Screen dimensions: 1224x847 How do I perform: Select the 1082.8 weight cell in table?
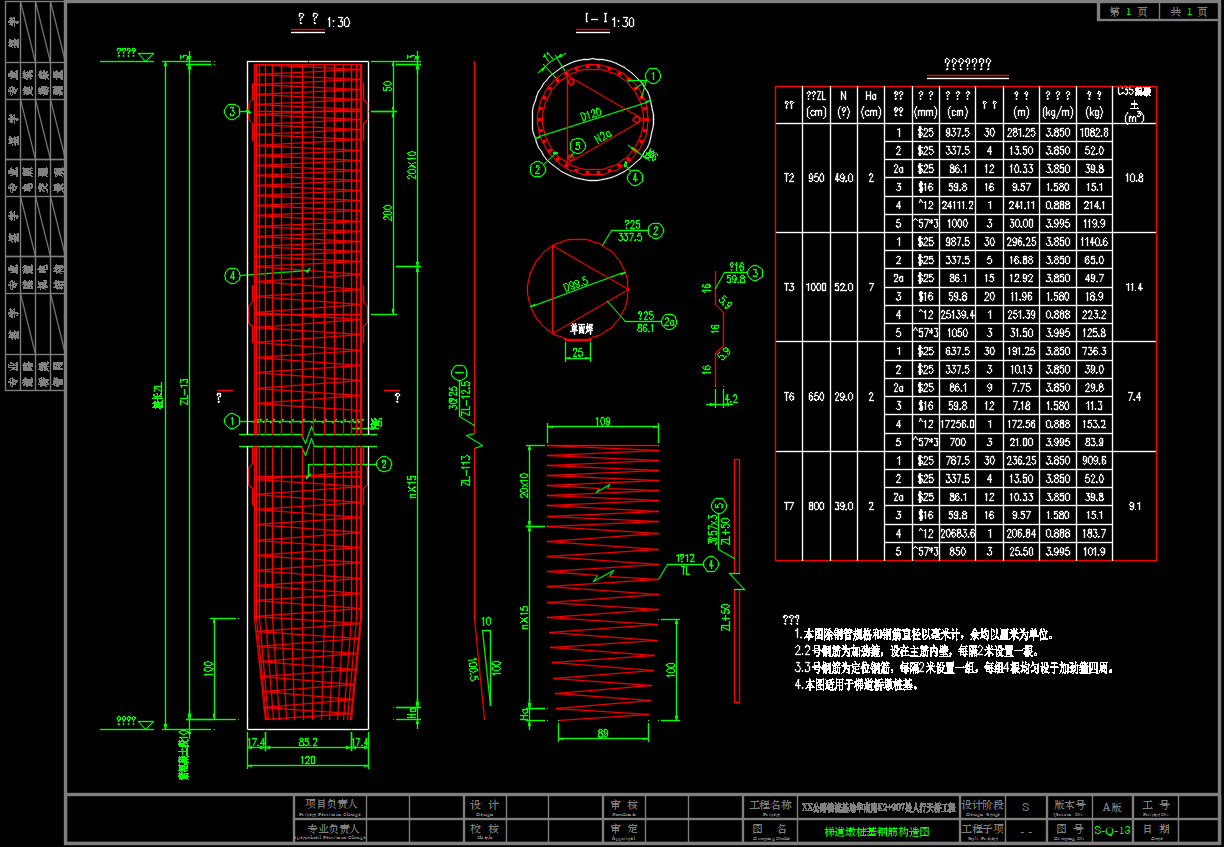click(1093, 133)
